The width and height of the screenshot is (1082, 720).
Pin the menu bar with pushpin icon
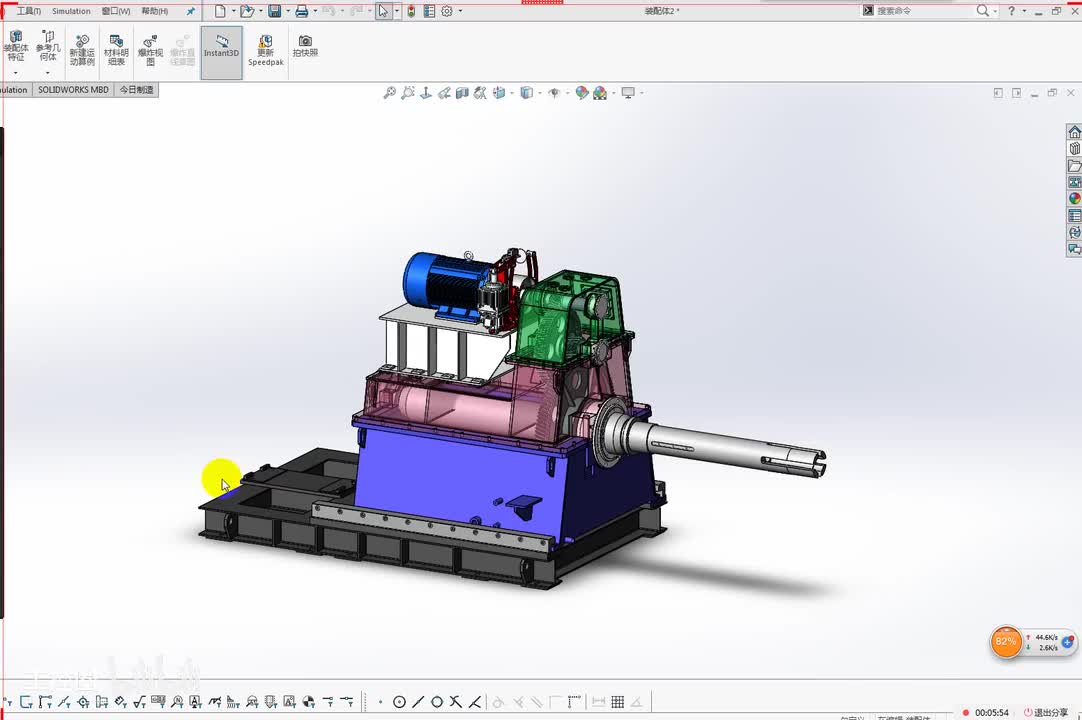pos(190,11)
